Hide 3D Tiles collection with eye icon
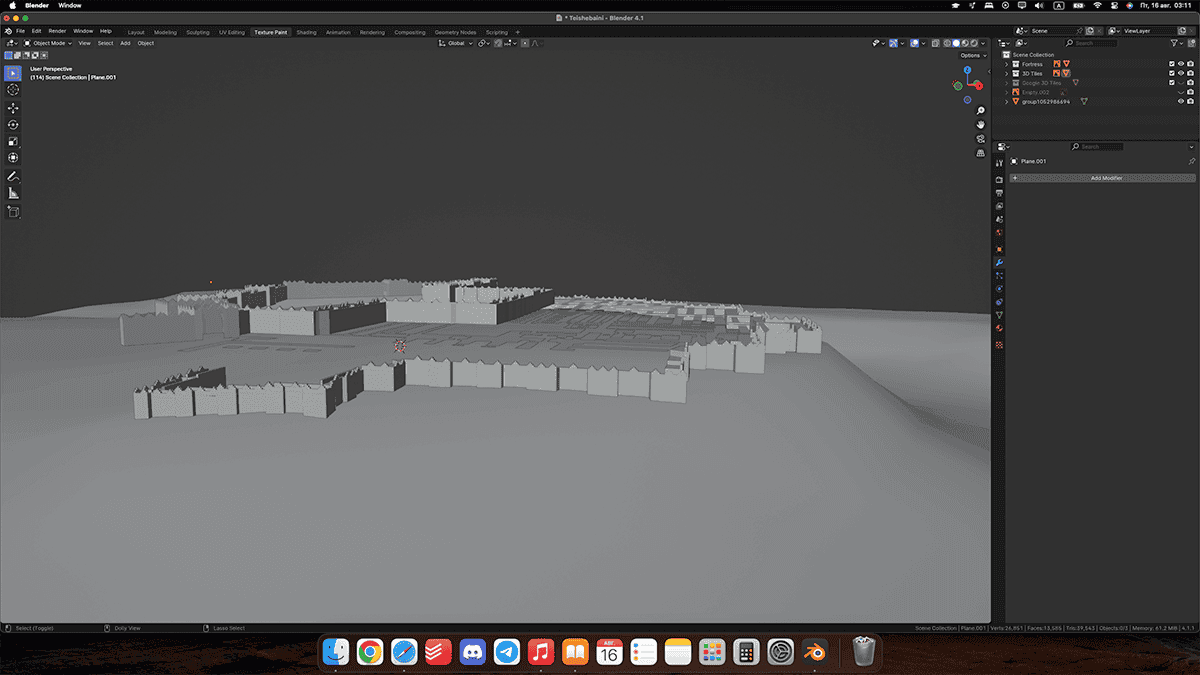Screen dimensions: 1200x675 point(1181,73)
